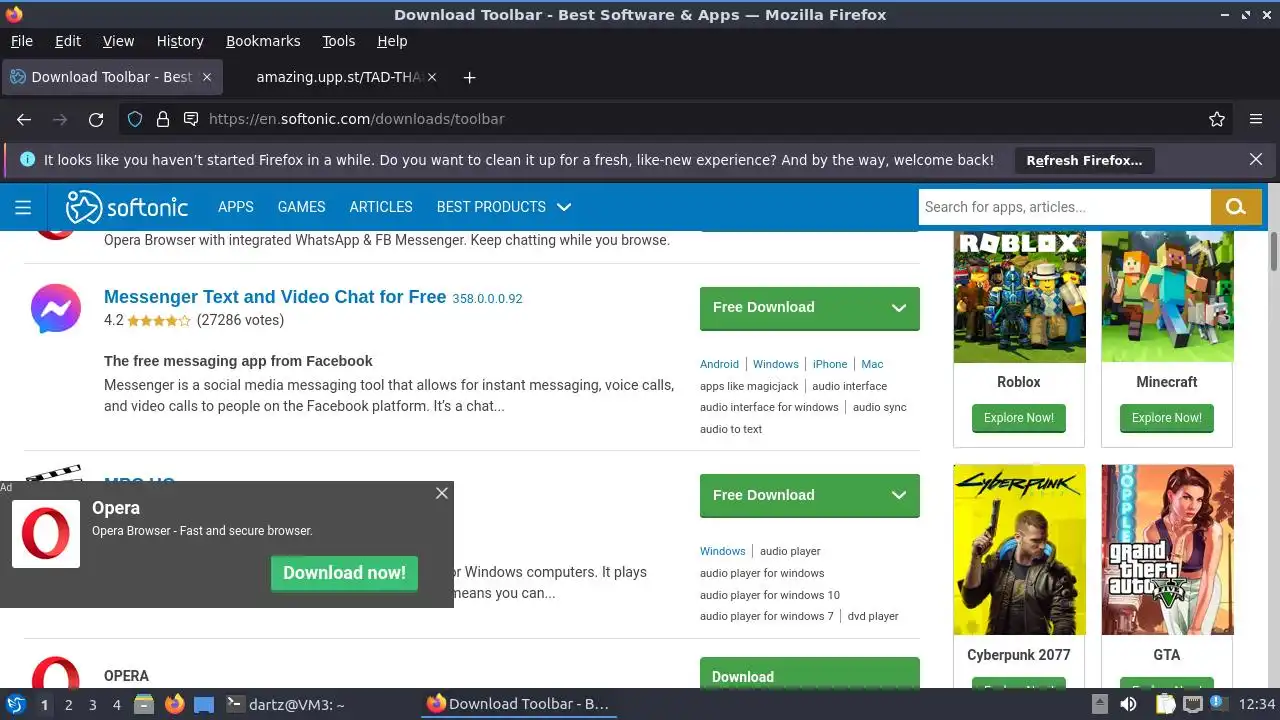Close the Opera ad popup
This screenshot has width=1280, height=720.
point(442,493)
